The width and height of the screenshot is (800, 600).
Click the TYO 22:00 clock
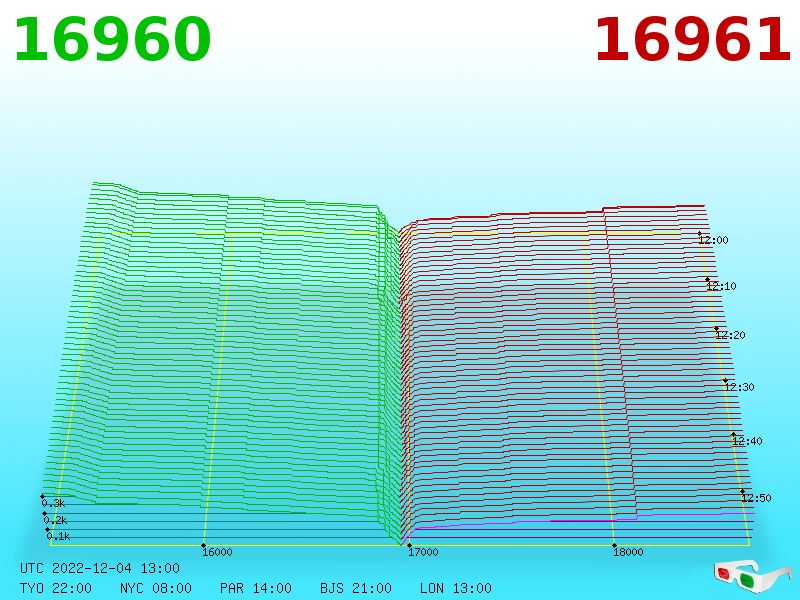click(56, 588)
